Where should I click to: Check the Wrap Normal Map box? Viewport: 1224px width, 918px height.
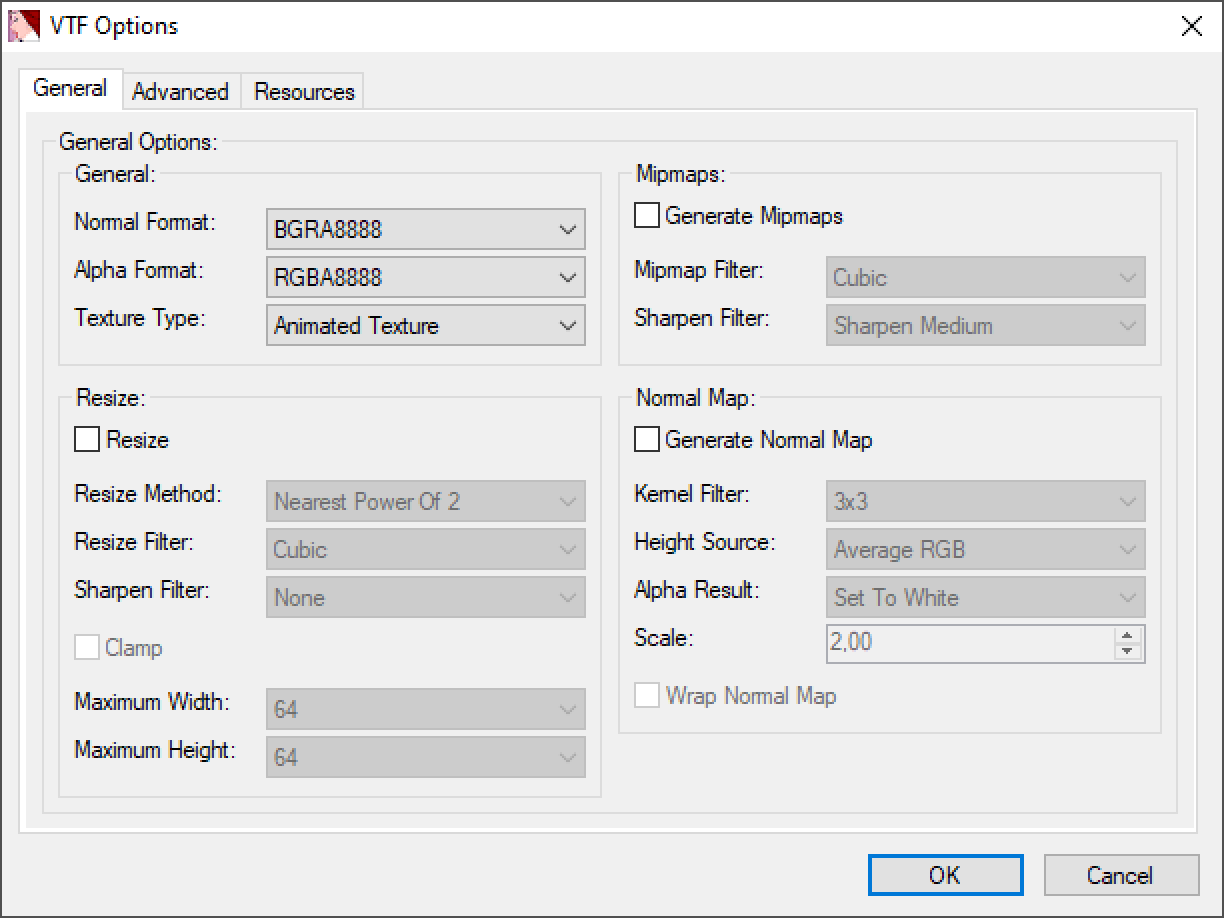(x=648, y=696)
